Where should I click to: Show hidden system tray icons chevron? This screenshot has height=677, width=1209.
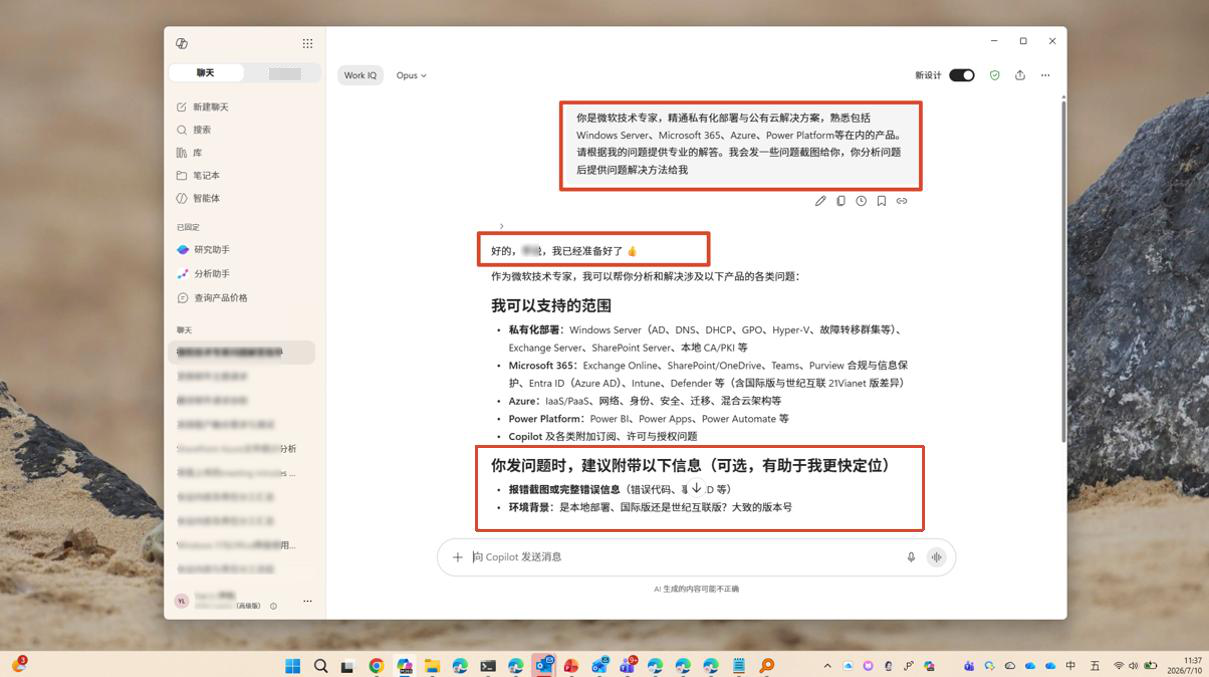[x=827, y=666]
